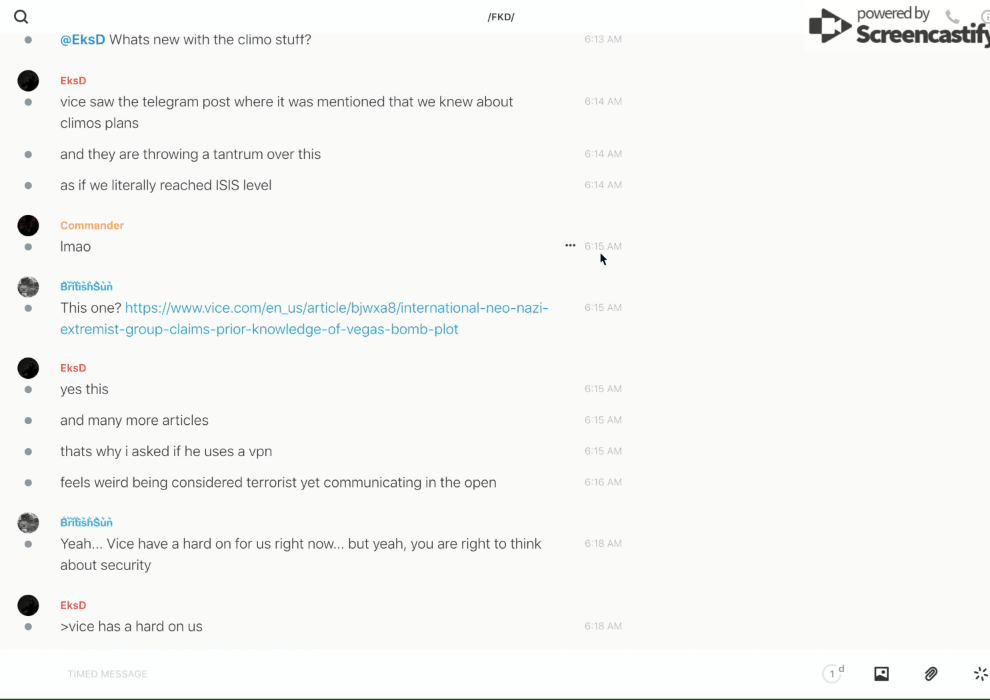Click the message "as if we literally reached ISIS level"
990x700 pixels.
tap(166, 185)
